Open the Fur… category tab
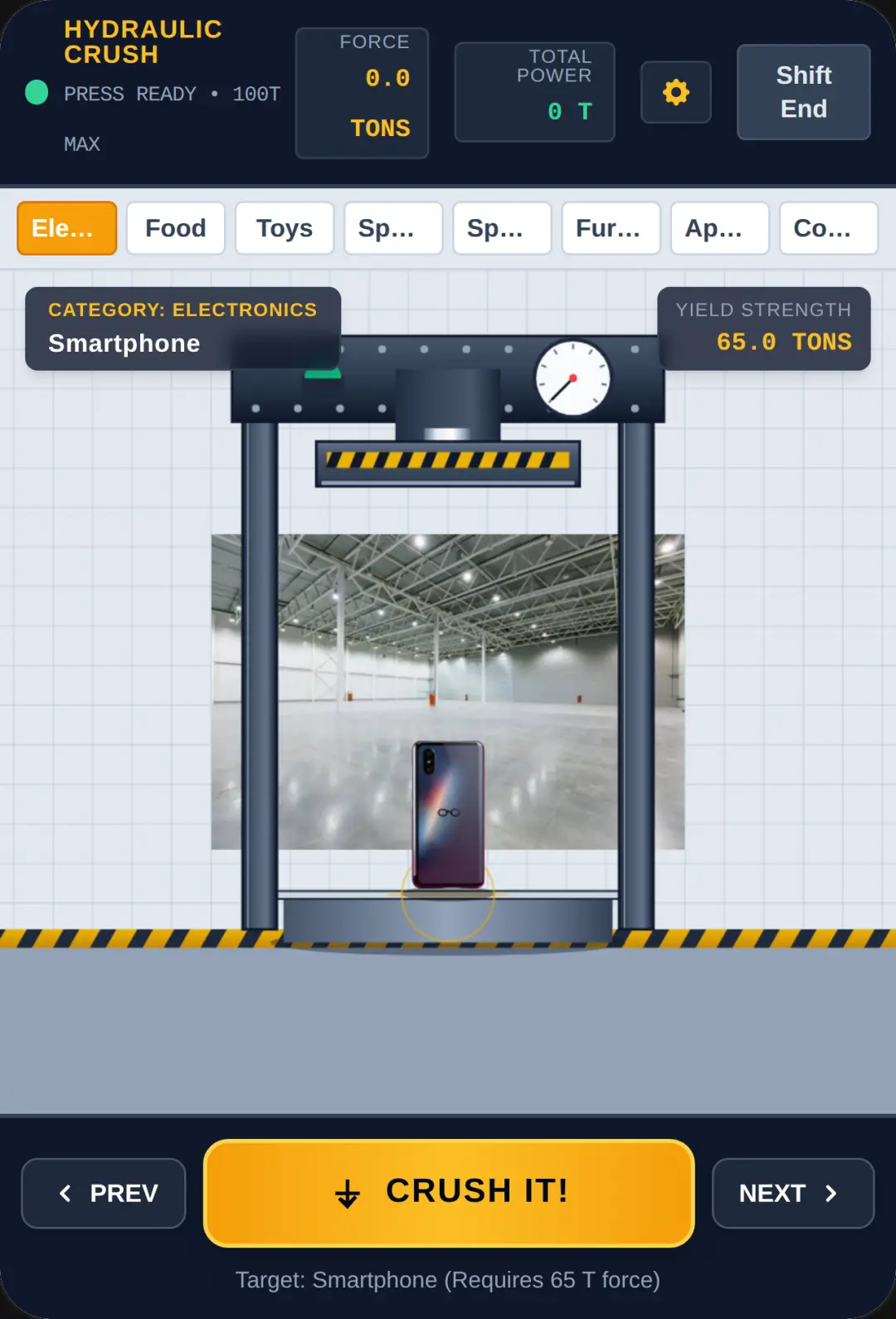 (611, 228)
